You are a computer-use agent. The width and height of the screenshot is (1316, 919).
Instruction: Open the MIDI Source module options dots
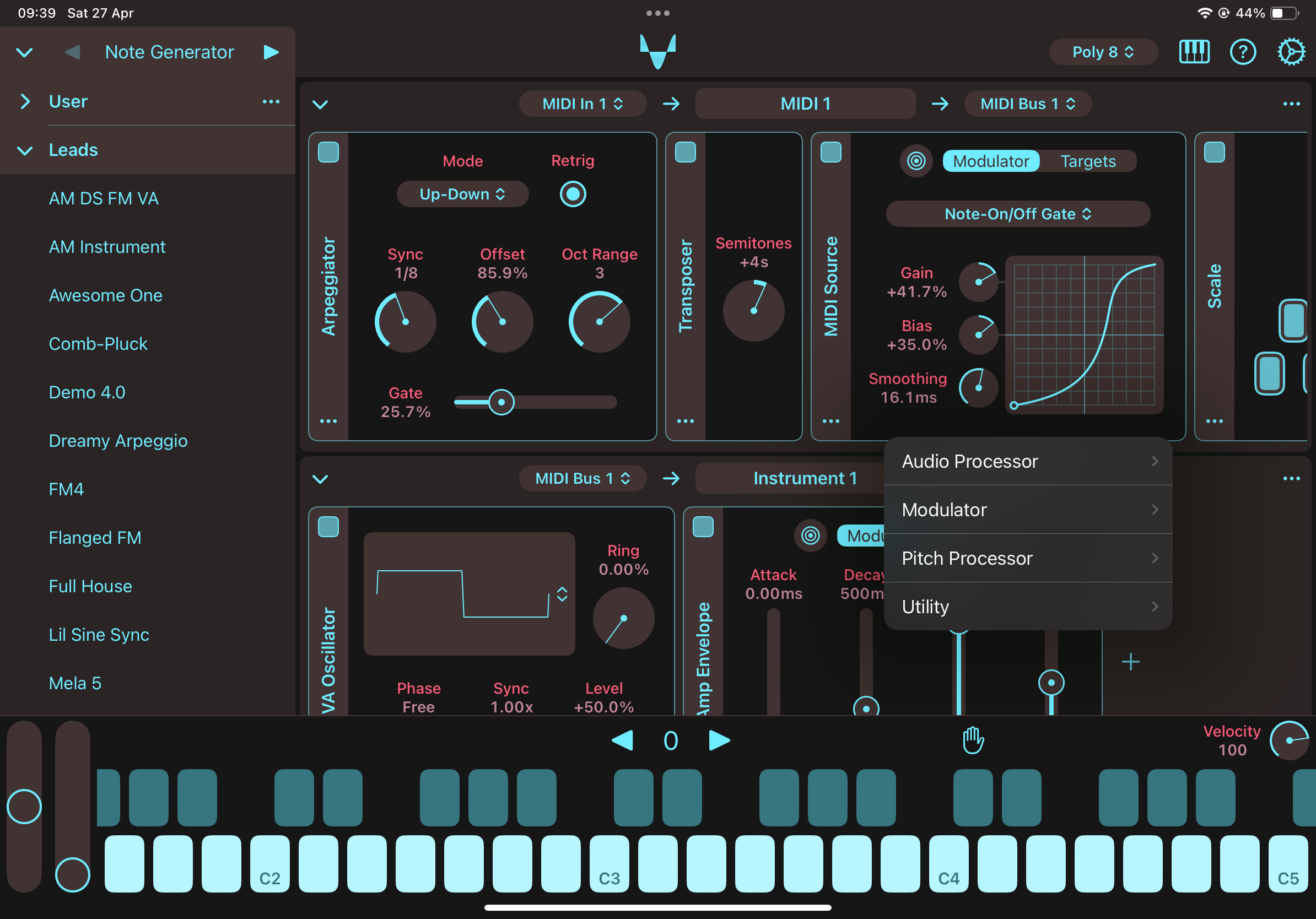(x=831, y=421)
